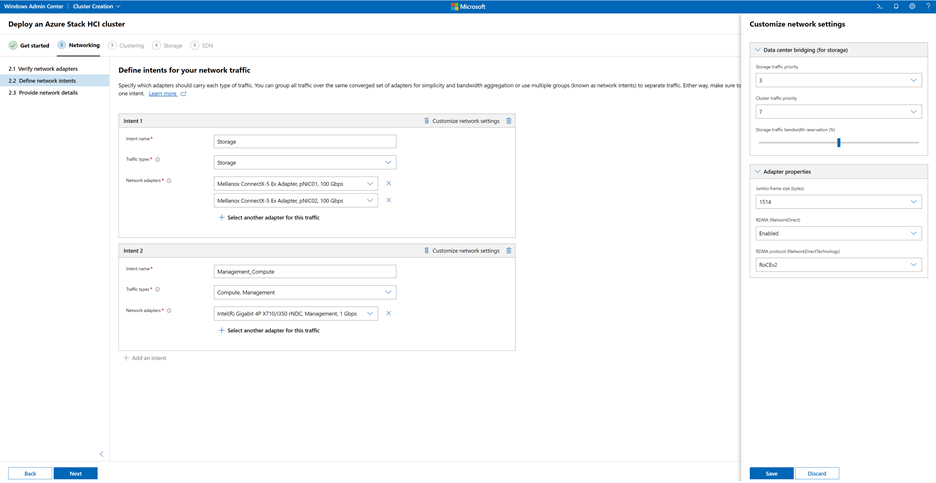This screenshot has width=936, height=483.
Task: Click external link icon beside Learn more
Action: (183, 94)
